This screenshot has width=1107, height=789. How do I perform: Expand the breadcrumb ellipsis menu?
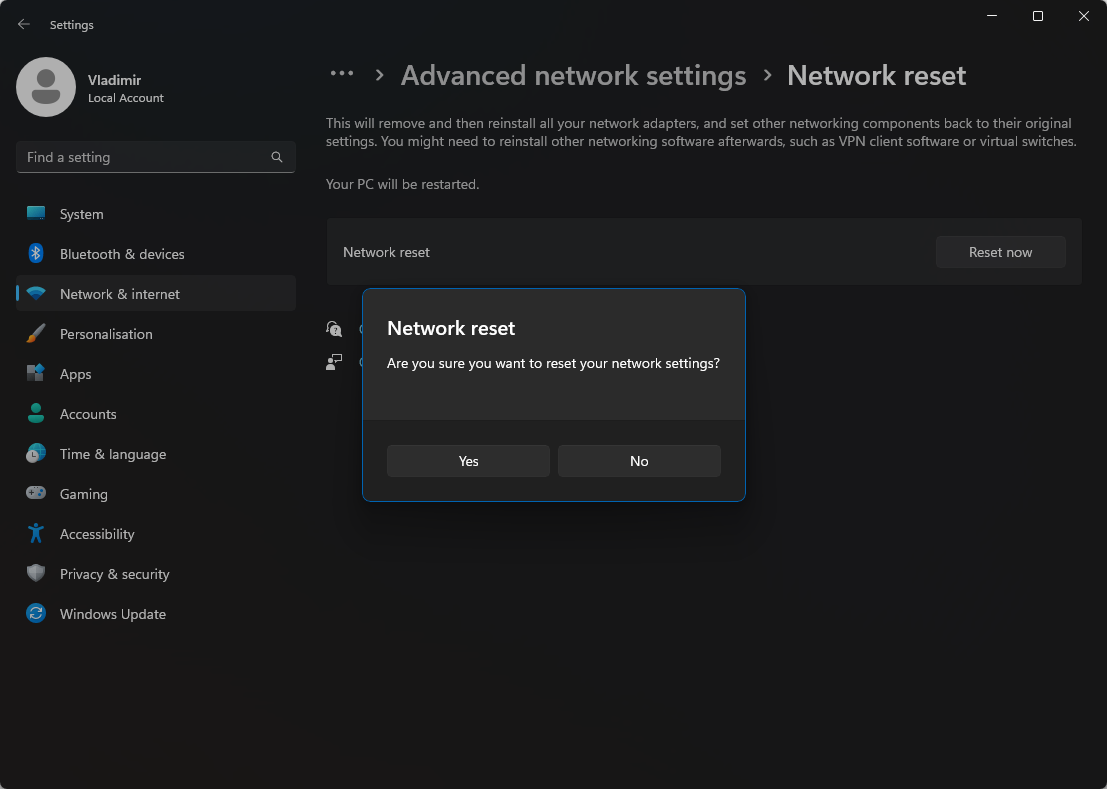coord(342,75)
